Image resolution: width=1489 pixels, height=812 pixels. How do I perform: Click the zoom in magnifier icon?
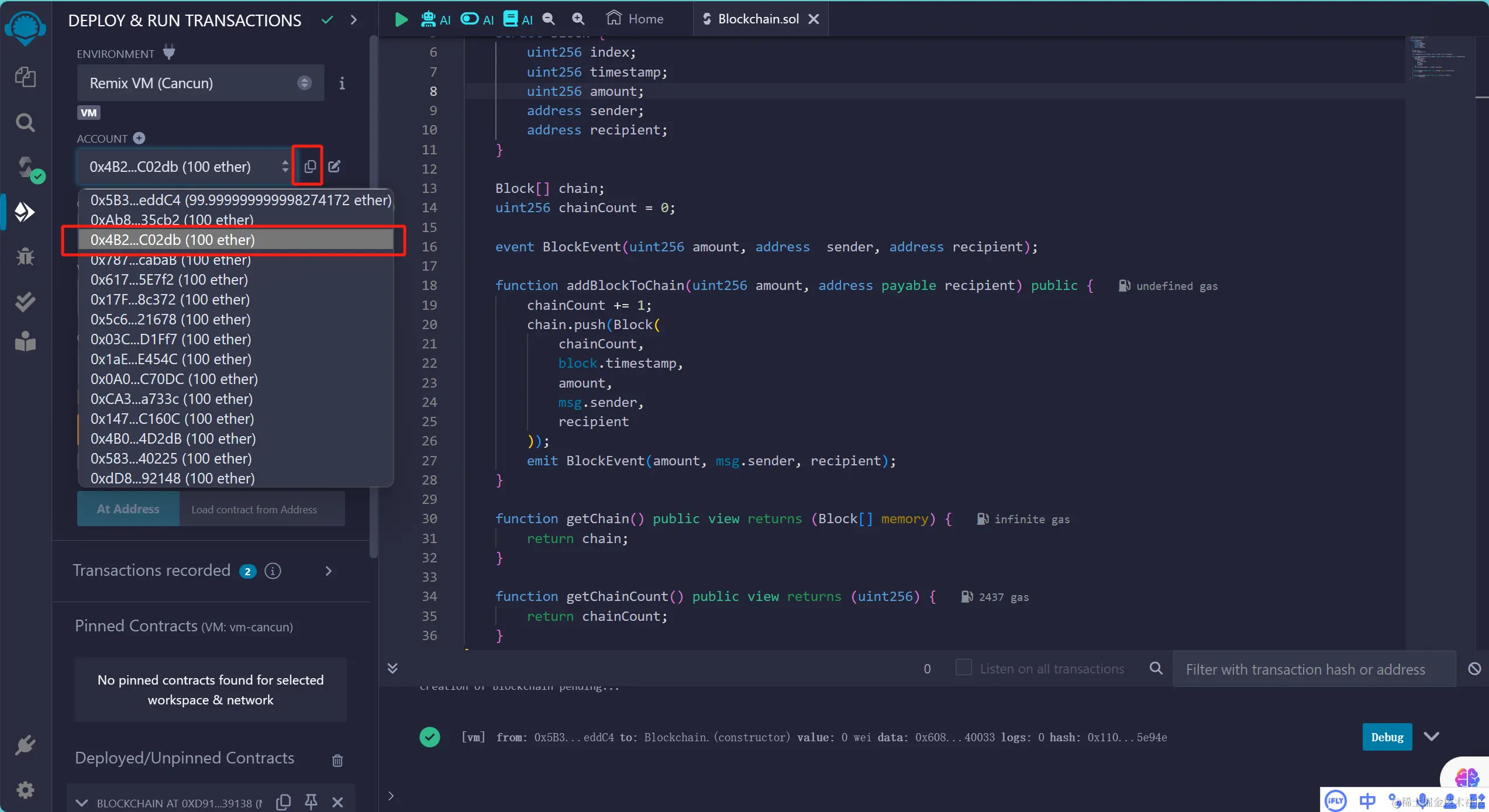point(578,19)
